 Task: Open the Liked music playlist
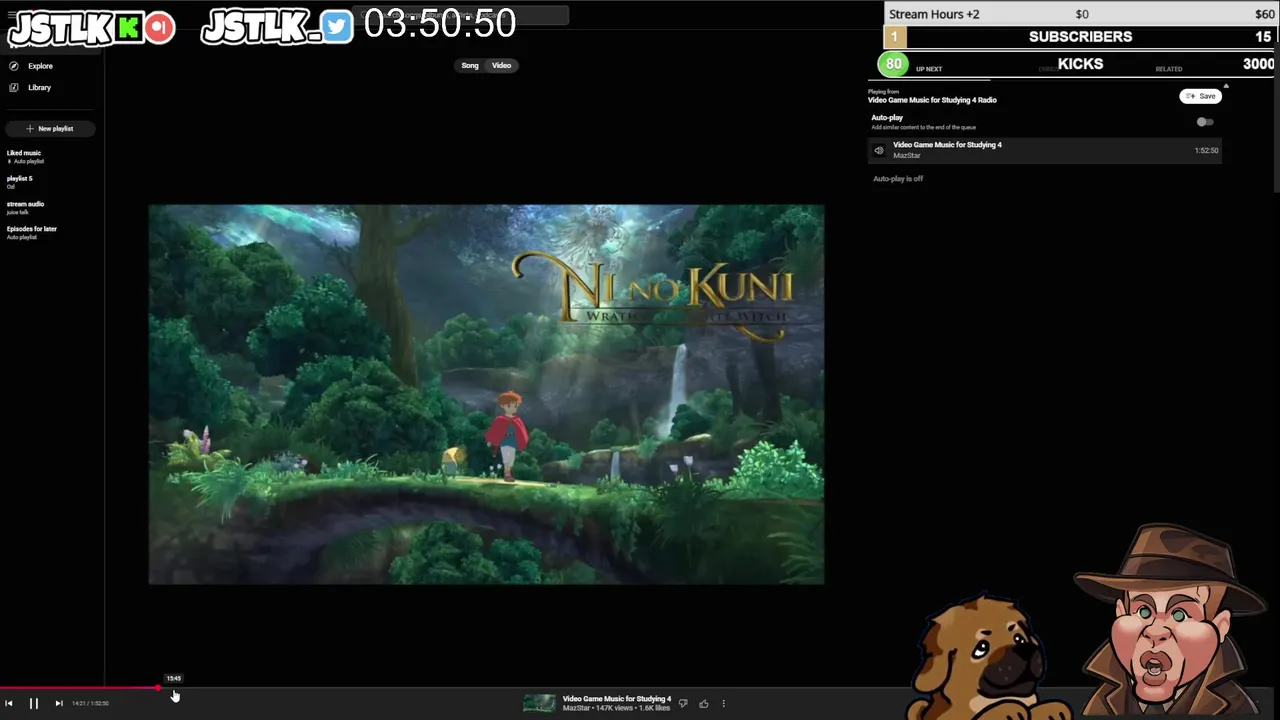pyautogui.click(x=24, y=156)
